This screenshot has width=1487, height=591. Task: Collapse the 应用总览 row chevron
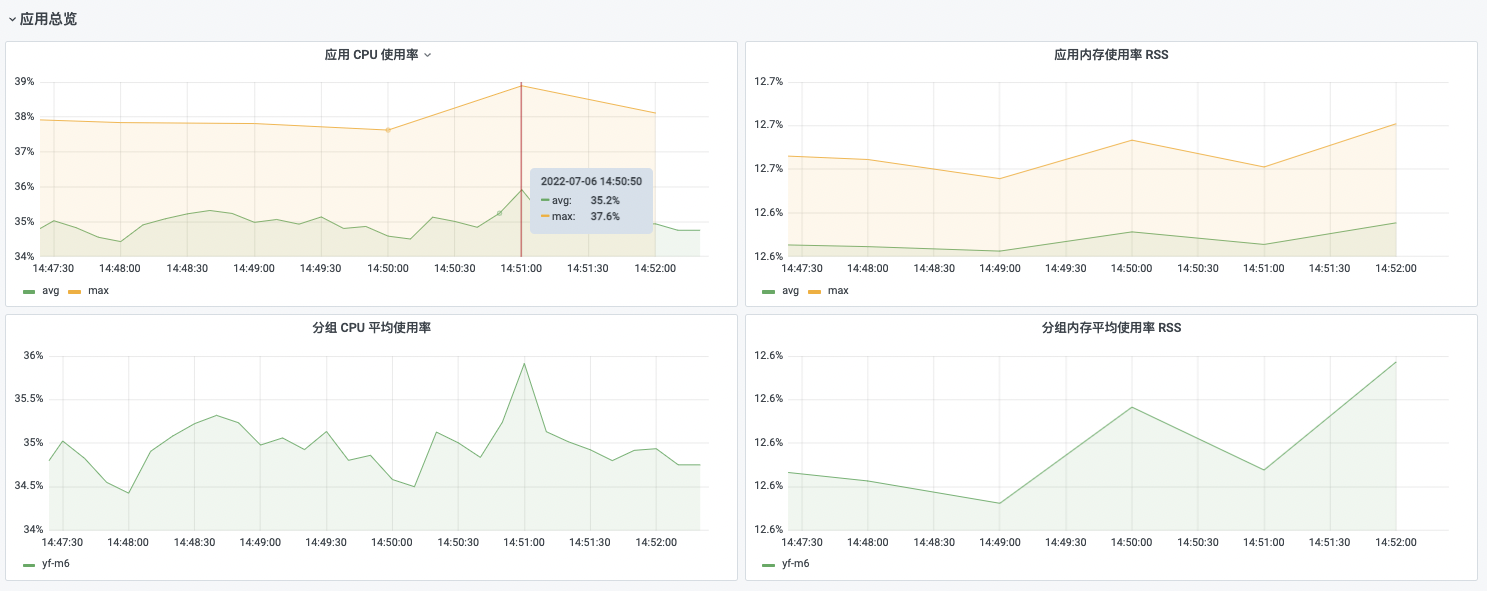pos(12,19)
